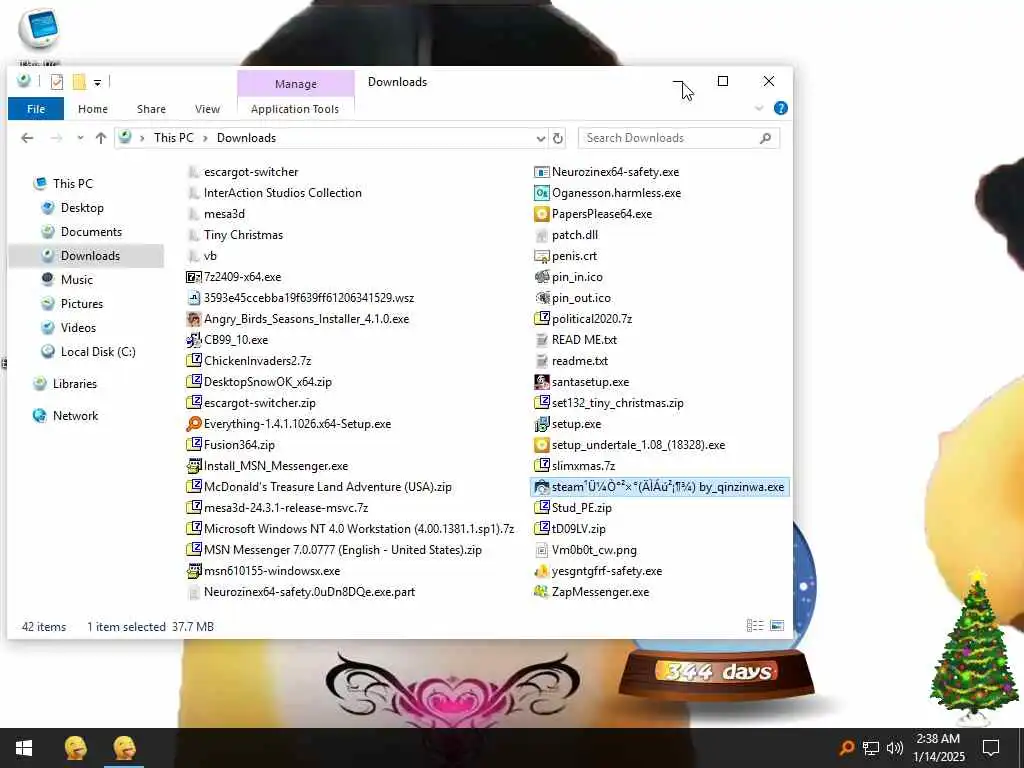Click inside the Search Downloads field

(x=679, y=138)
